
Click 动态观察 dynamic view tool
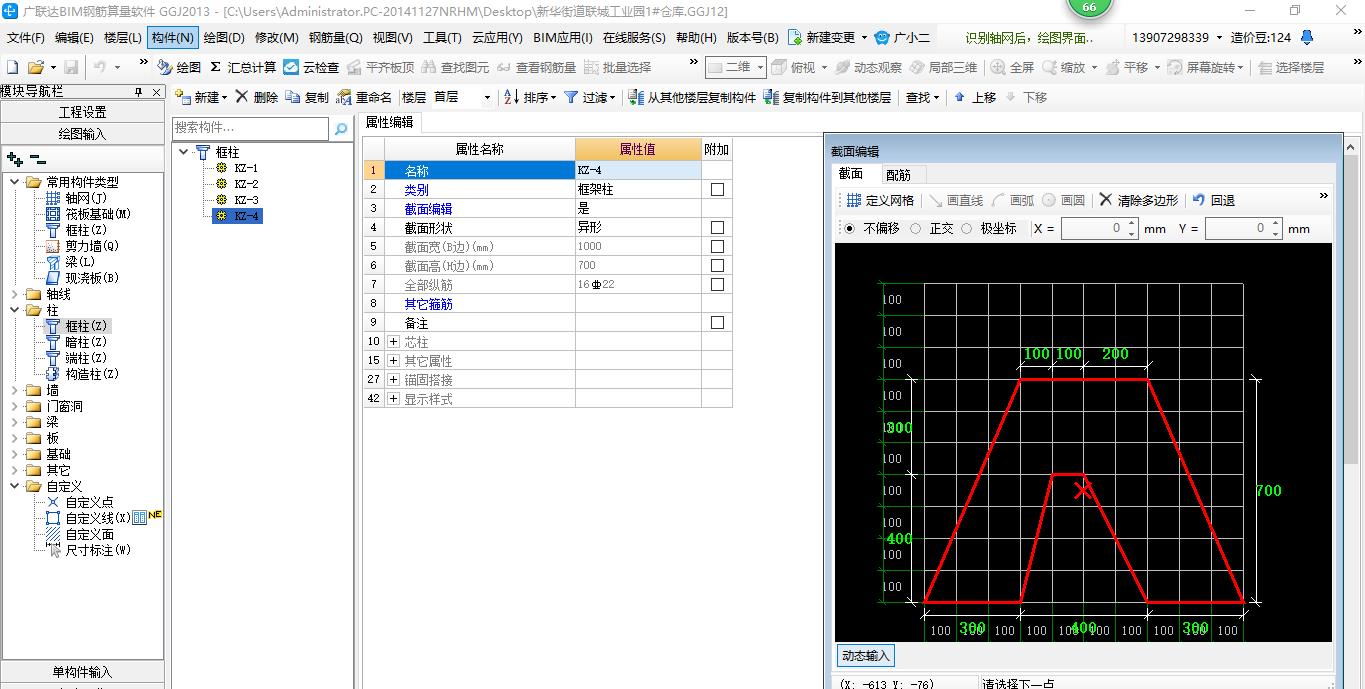pyautogui.click(x=868, y=67)
